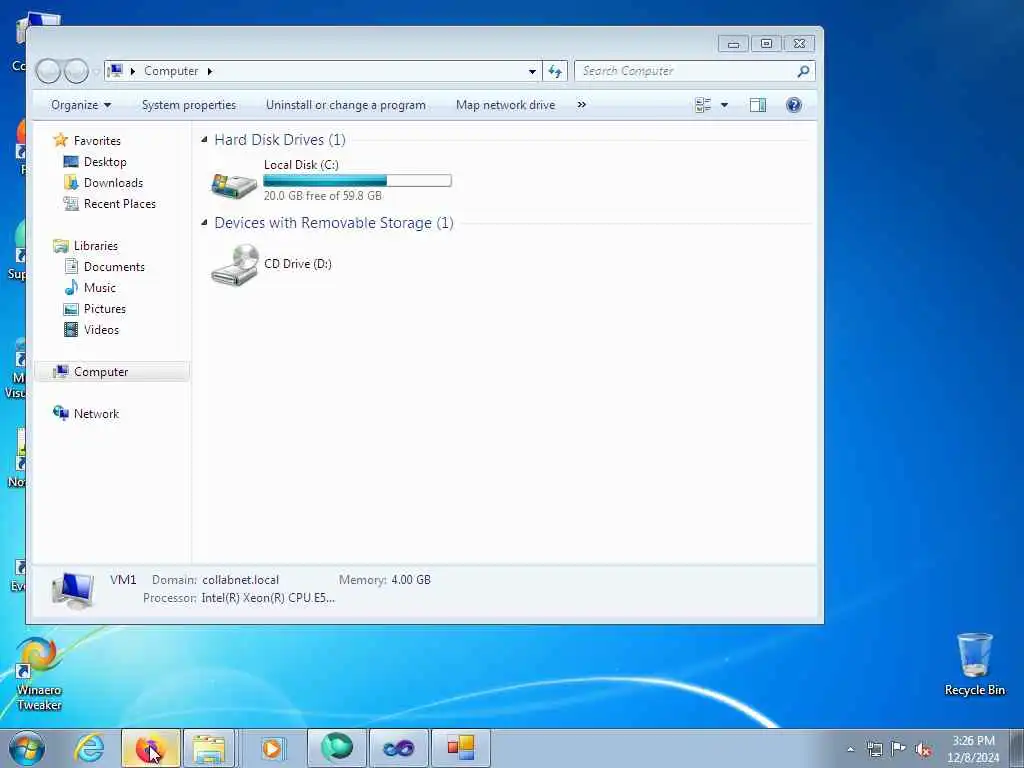Open the Action Center flag icon
This screenshot has width=1024, height=768.
(899, 749)
